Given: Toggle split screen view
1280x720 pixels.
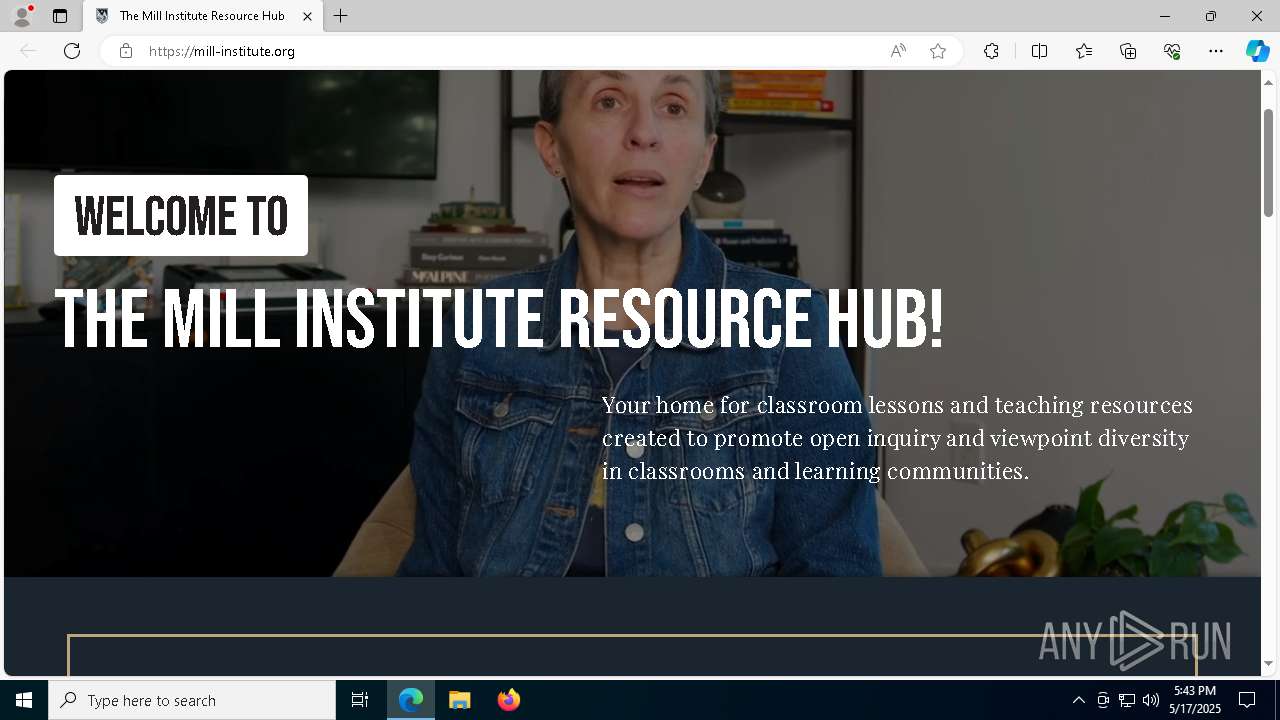Looking at the screenshot, I should (1039, 51).
